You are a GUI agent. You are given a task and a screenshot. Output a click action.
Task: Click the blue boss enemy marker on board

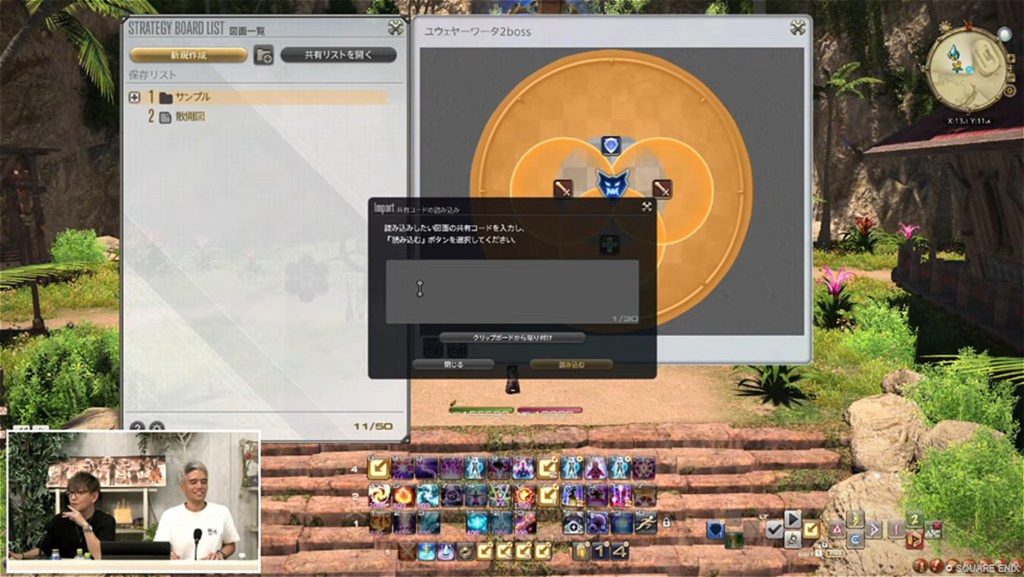611,183
